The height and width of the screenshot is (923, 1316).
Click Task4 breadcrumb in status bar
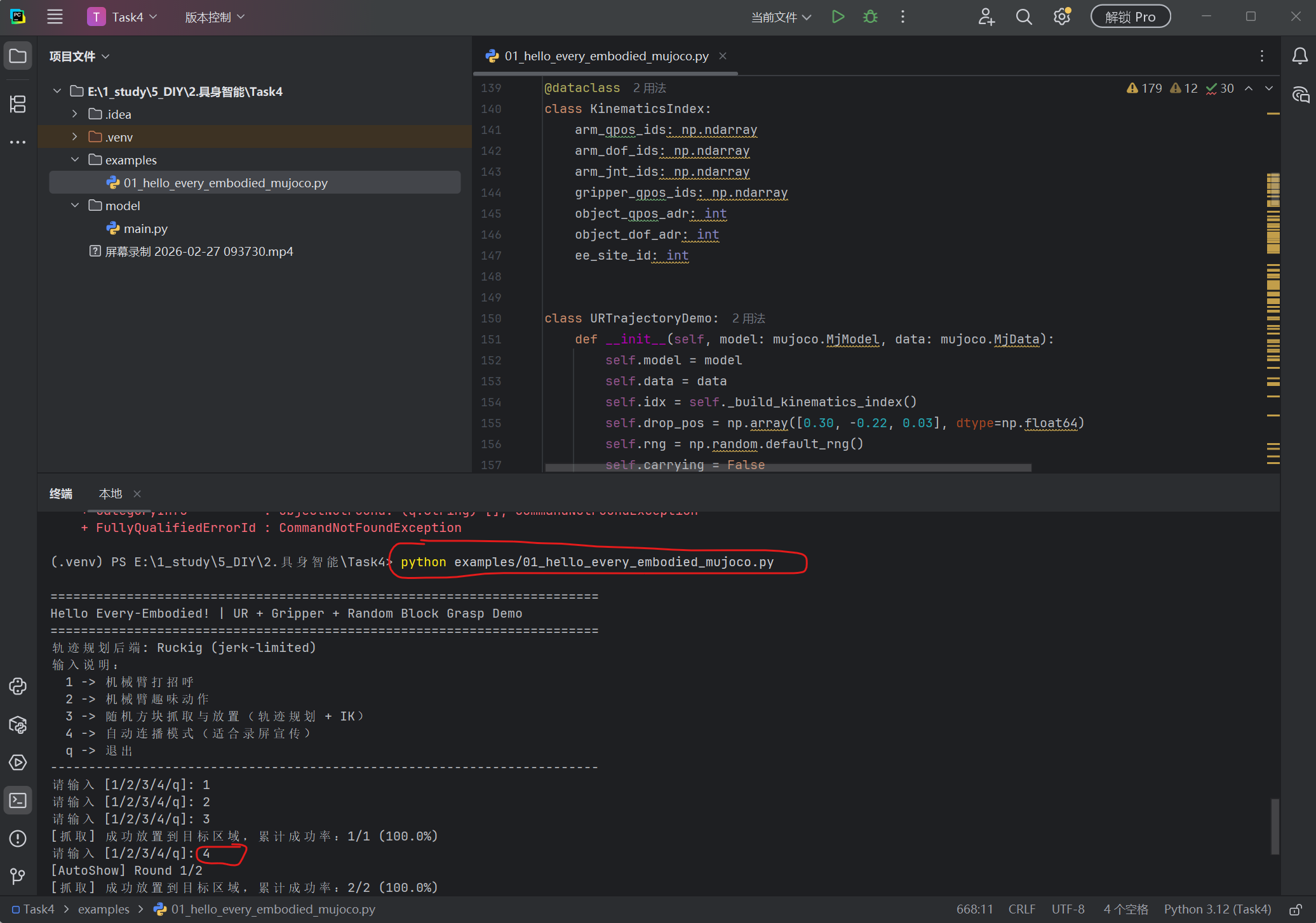tap(33, 910)
